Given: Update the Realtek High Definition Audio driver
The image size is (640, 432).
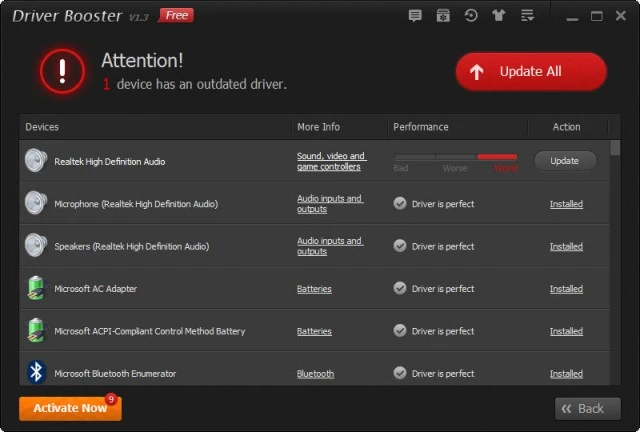Looking at the screenshot, I should pos(565,161).
